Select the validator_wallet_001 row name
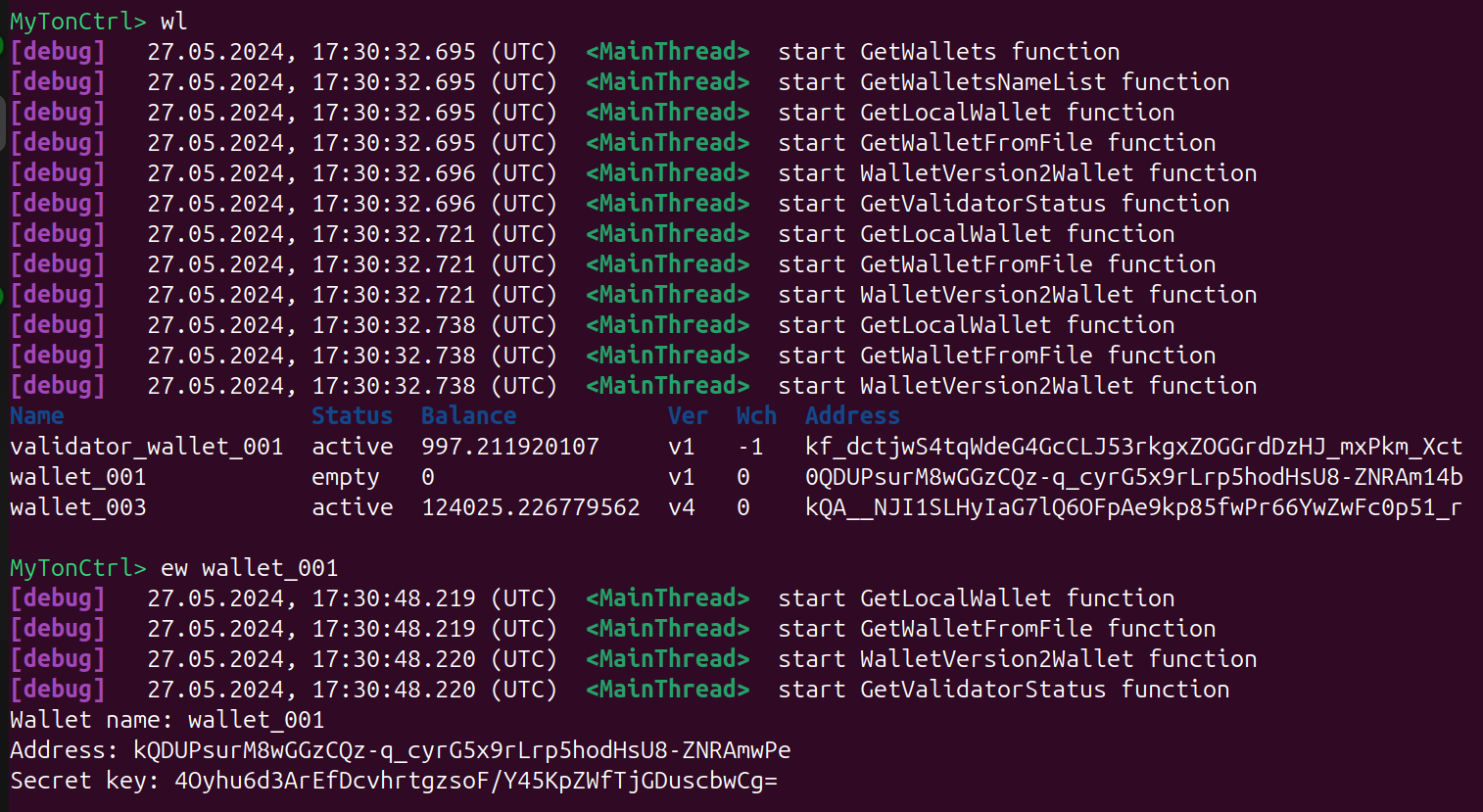1483x812 pixels. 147,447
